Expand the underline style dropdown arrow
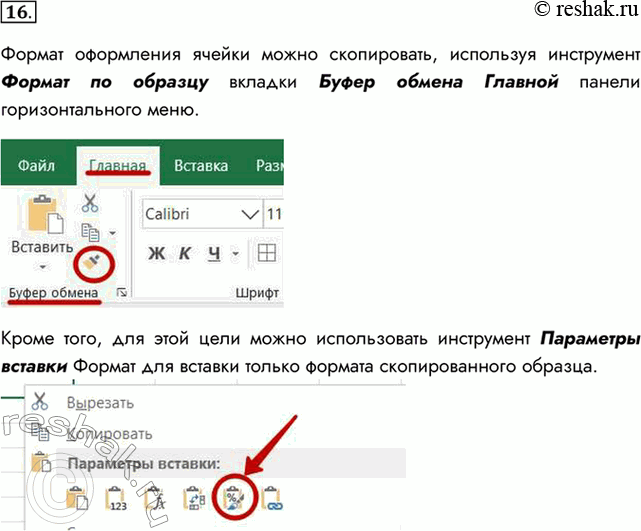The image size is (641, 531). point(235,253)
